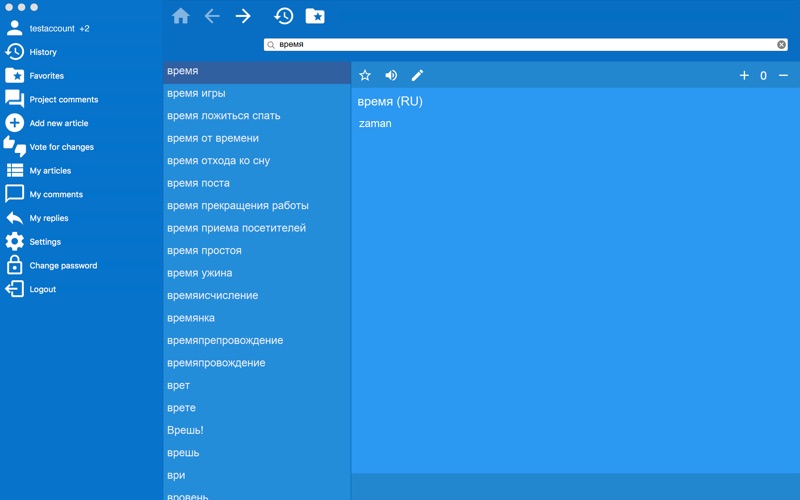Viewport: 800px width, 500px height.
Task: Select время поста entry
Action: 257,183
